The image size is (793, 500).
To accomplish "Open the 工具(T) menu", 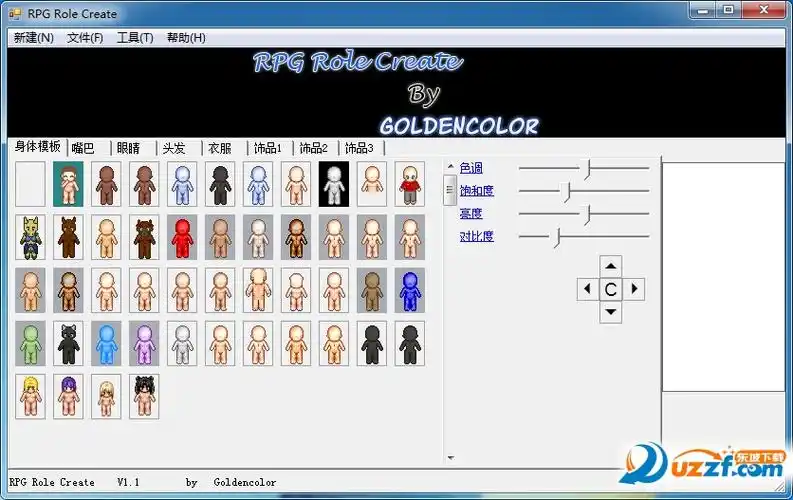I will tap(135, 38).
